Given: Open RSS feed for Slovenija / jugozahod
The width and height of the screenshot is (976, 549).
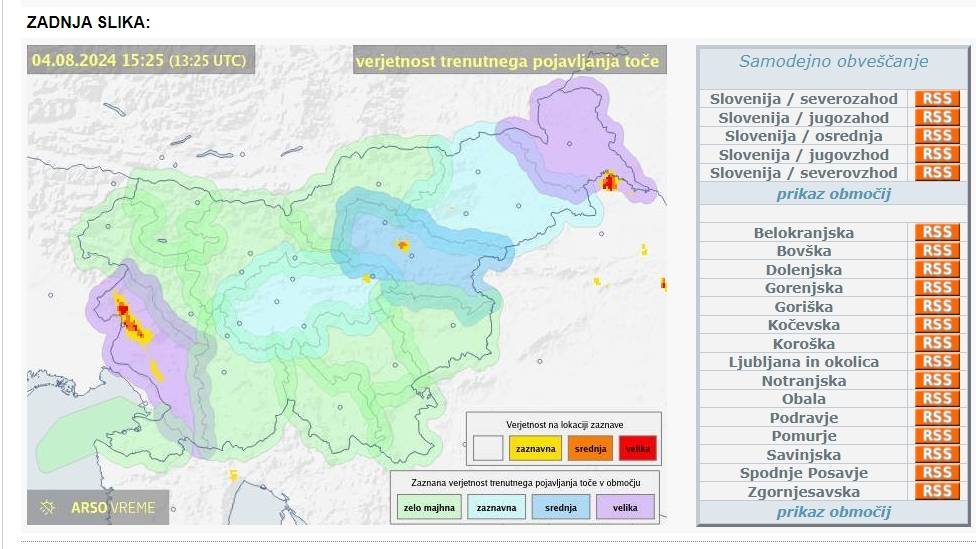Looking at the screenshot, I should (x=936, y=117).
